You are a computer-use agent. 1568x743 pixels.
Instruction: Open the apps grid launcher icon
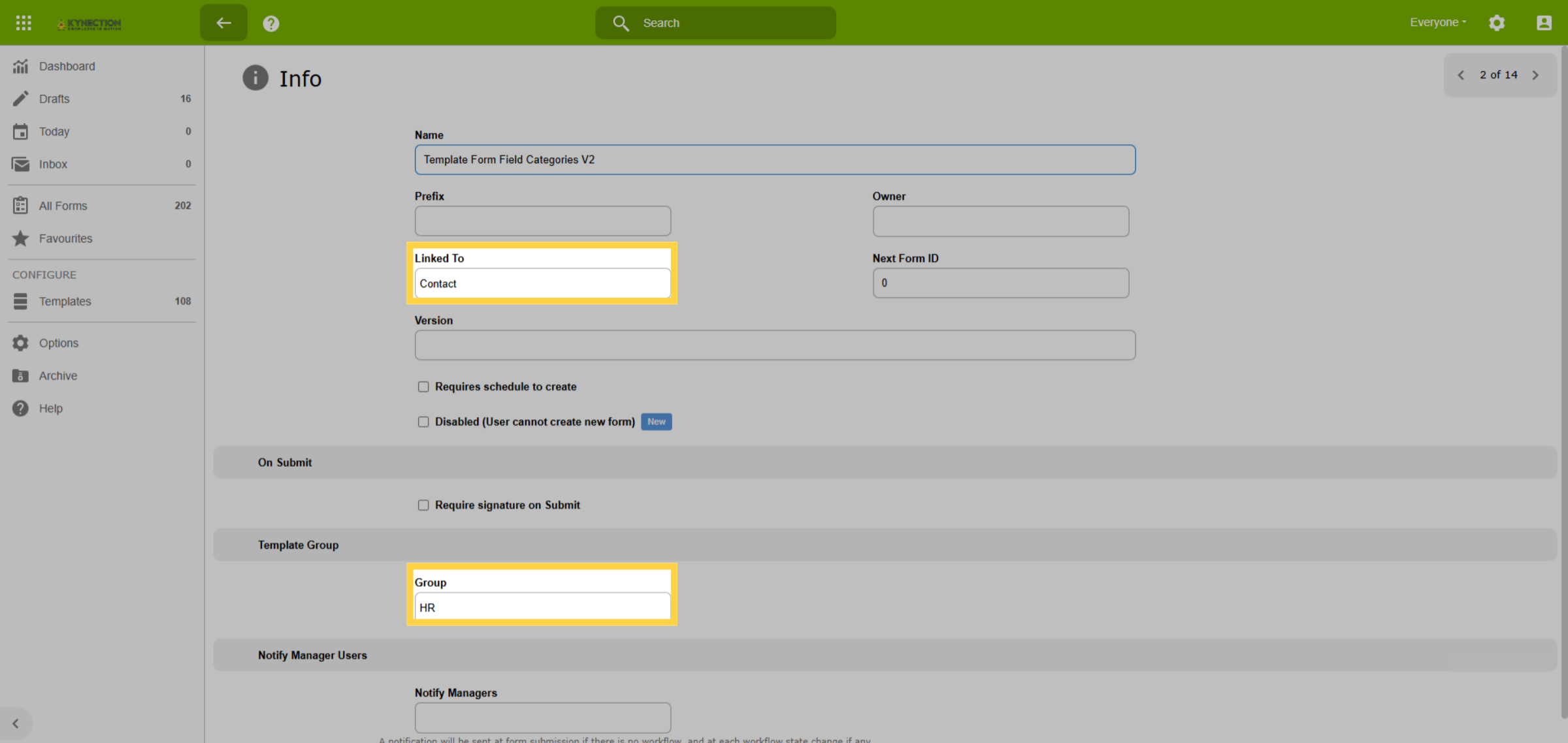click(24, 23)
